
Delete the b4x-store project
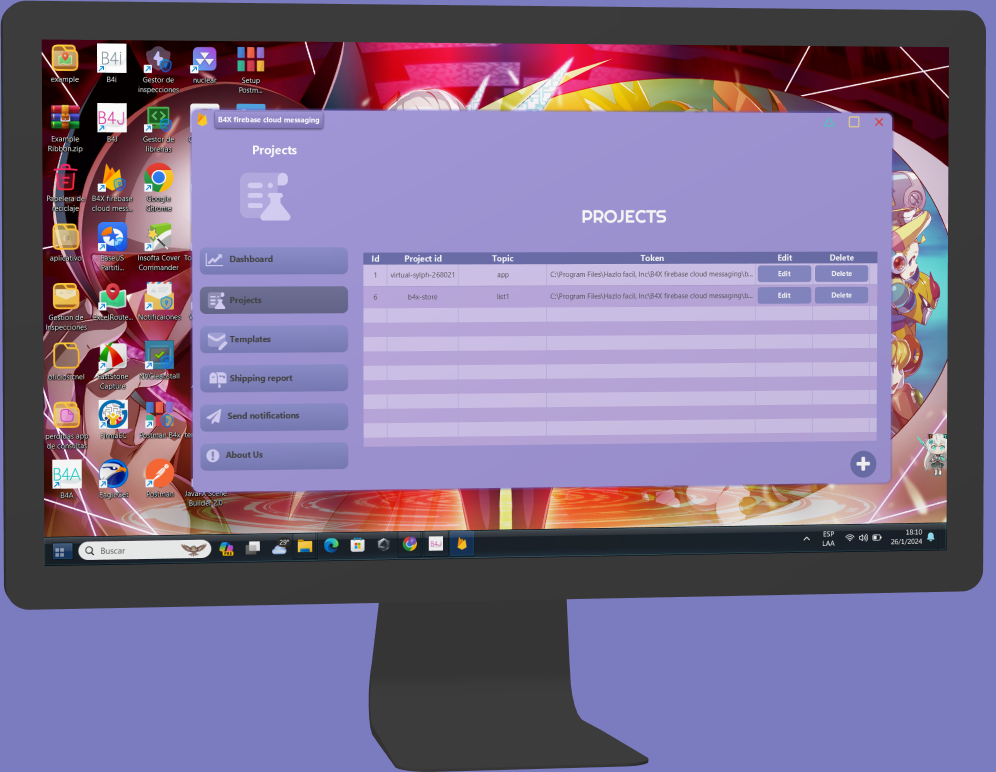pos(841,295)
